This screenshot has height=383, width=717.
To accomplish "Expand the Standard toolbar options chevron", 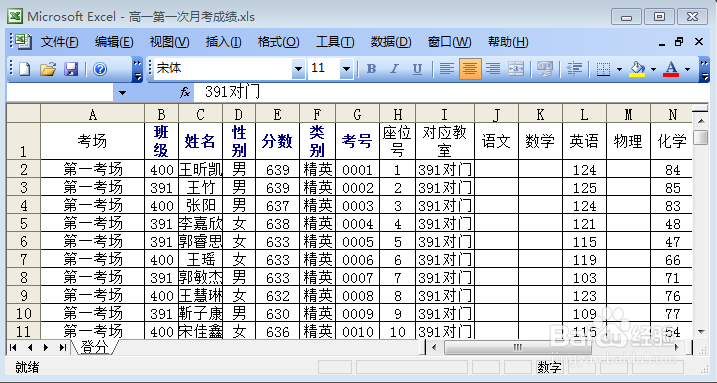I will (137, 69).
